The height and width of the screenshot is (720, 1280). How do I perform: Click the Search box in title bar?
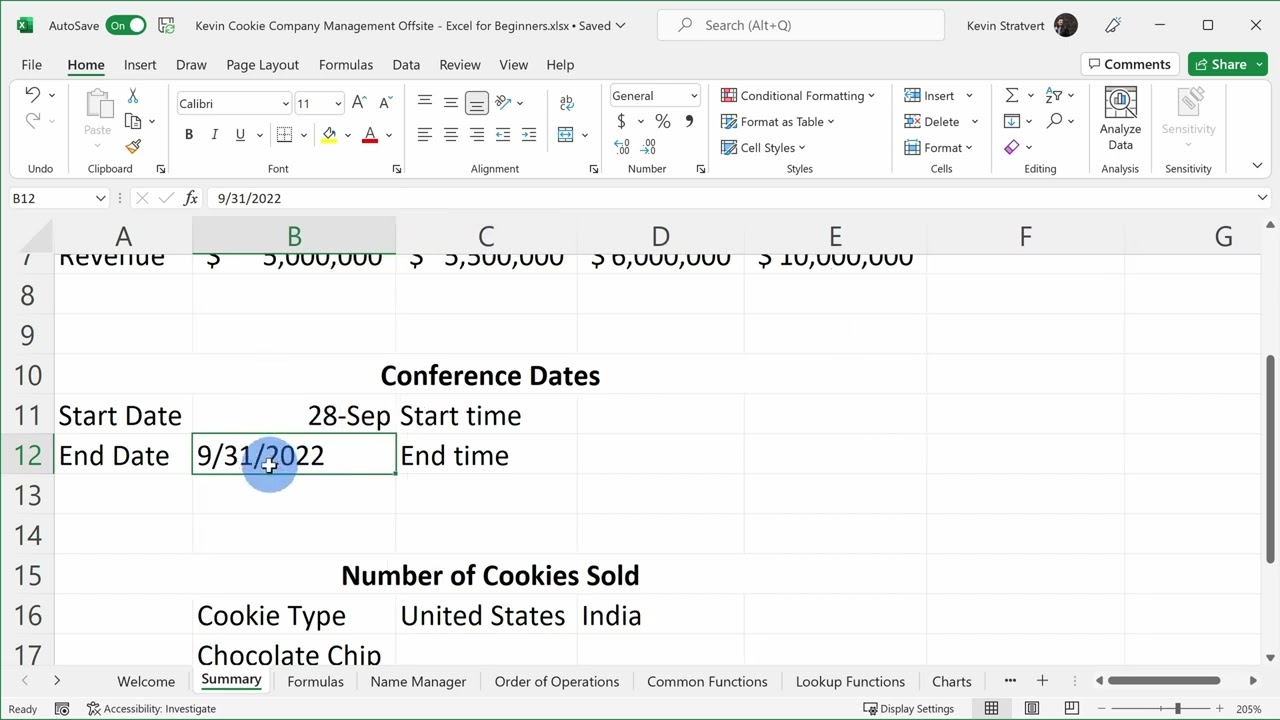(x=800, y=25)
